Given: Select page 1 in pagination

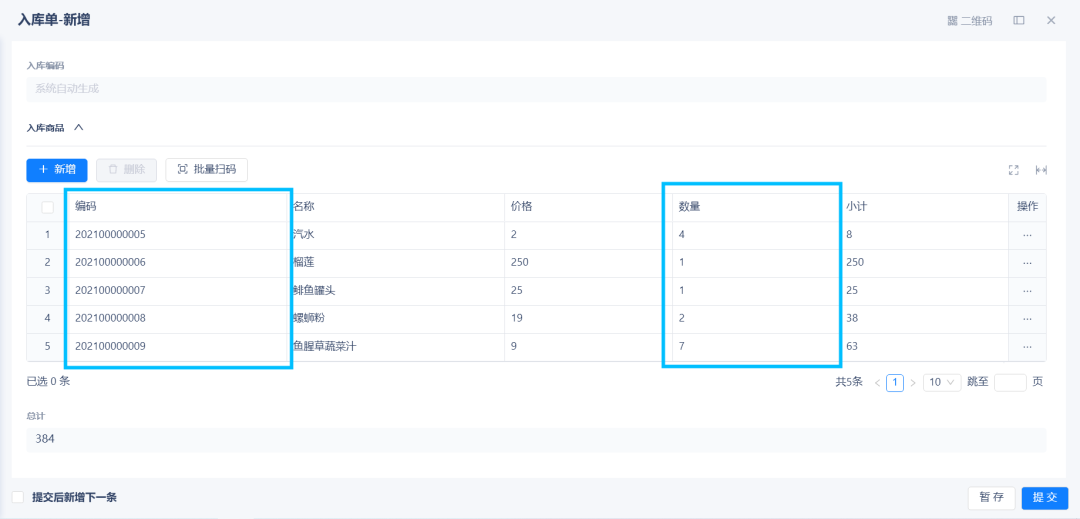Looking at the screenshot, I should [x=895, y=383].
